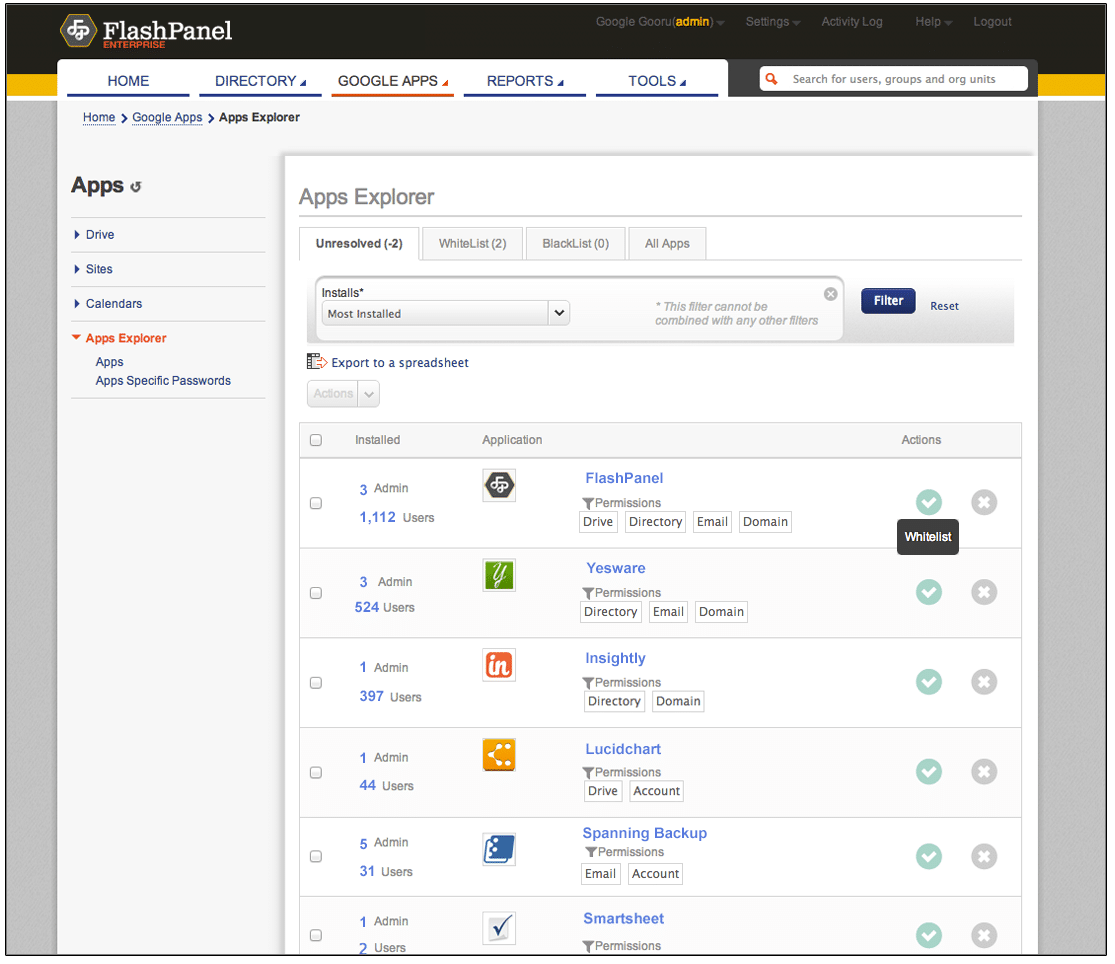This screenshot has height=964, width=1115.
Task: Whitelist the FlashPanel app with checkmark
Action: [x=929, y=503]
